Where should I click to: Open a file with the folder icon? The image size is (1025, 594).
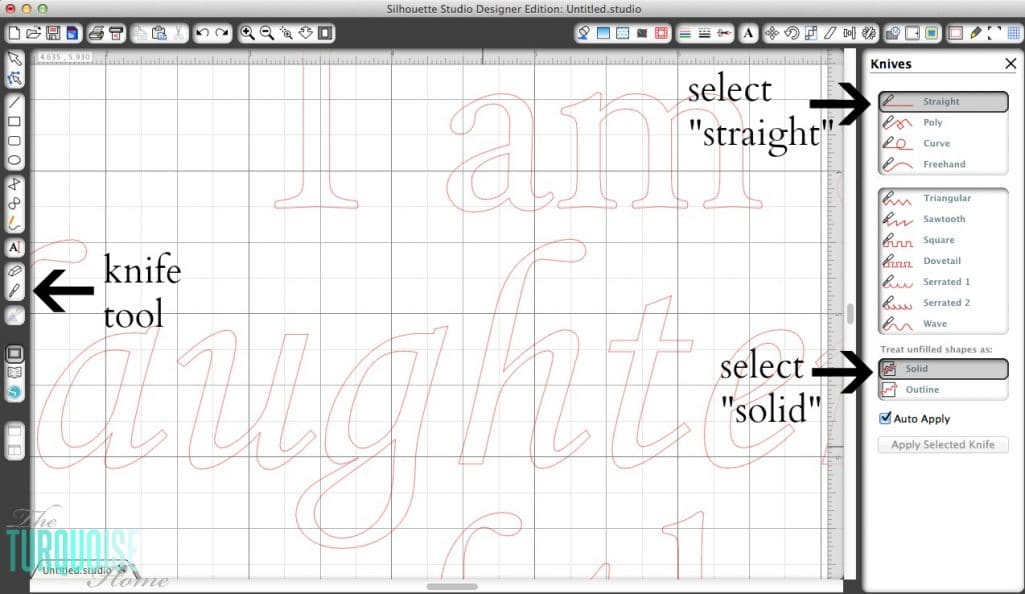click(34, 33)
